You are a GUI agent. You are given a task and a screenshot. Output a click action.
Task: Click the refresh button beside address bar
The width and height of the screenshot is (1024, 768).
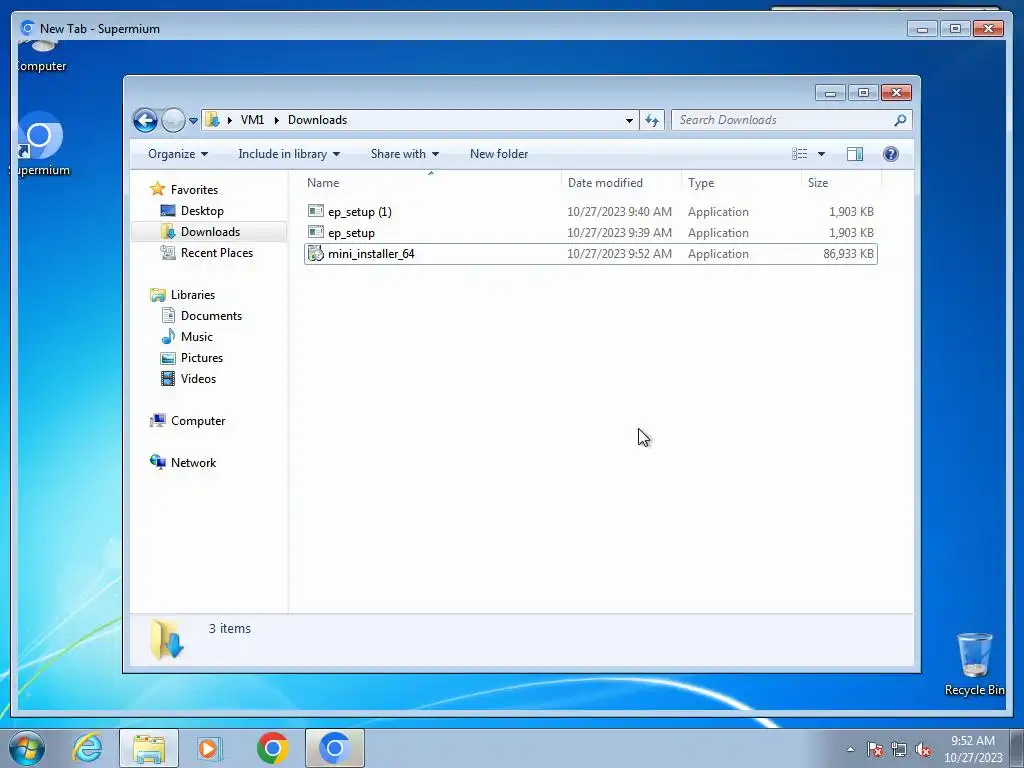coord(652,120)
